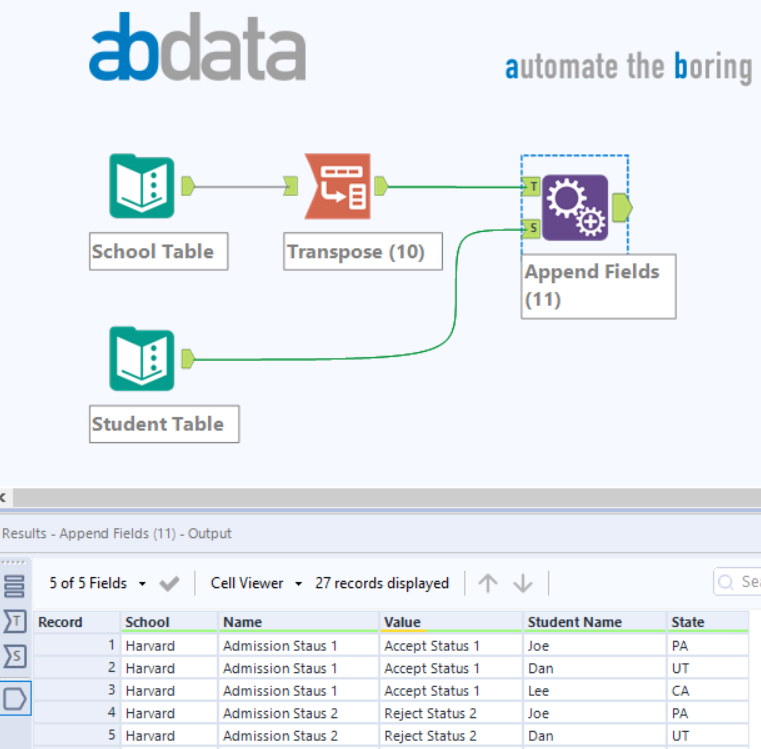The image size is (761, 749).
Task: Click the S input anchor of Append Fields
Action: [x=532, y=228]
